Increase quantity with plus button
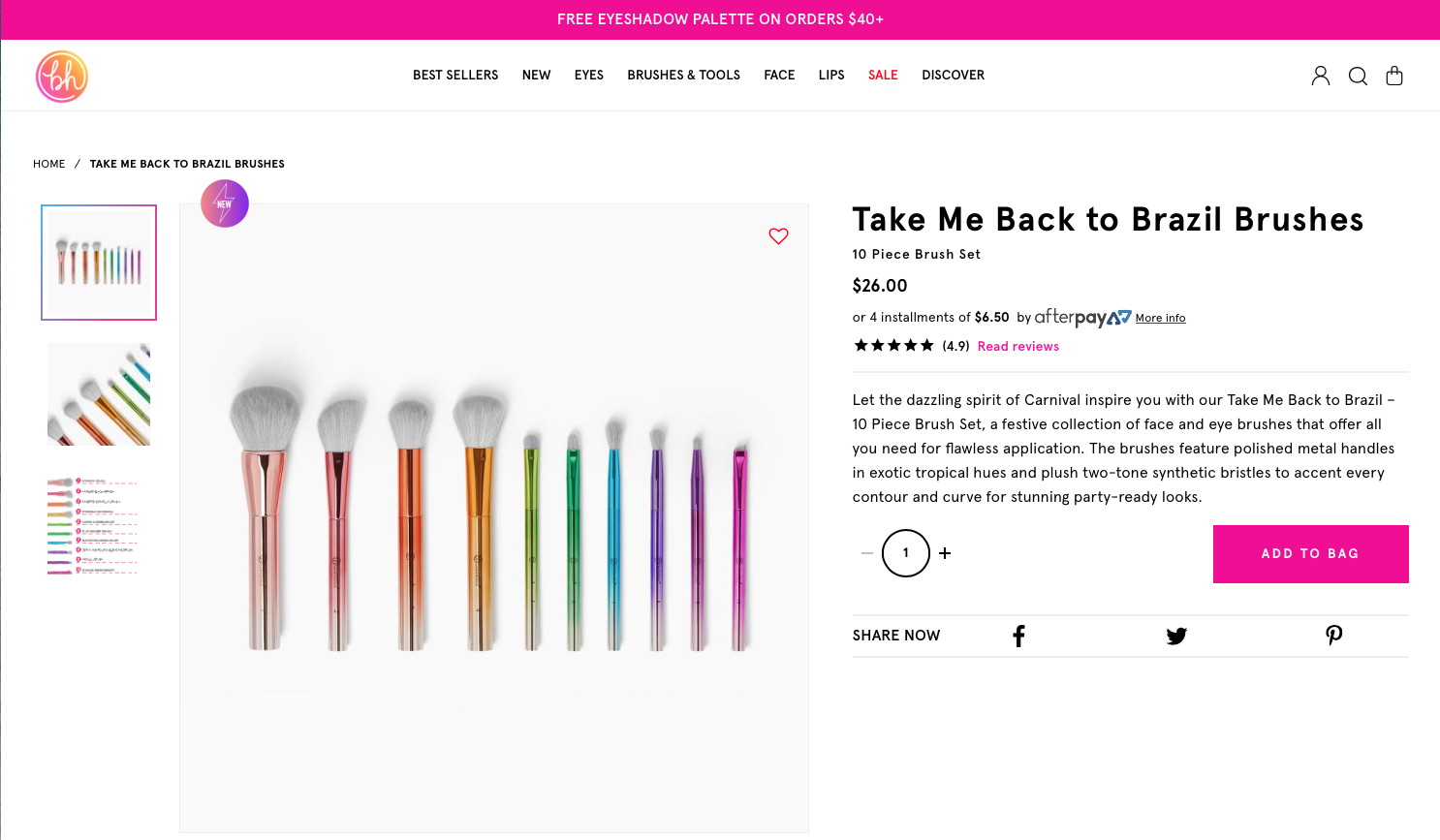 tap(945, 553)
